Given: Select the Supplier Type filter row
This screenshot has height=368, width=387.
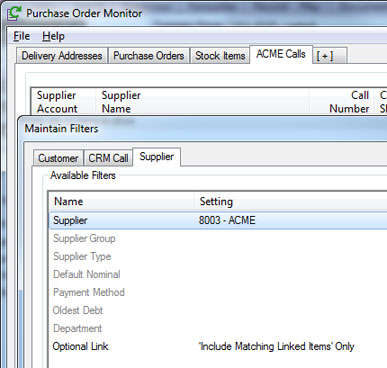Looking at the screenshot, I should (x=218, y=256).
